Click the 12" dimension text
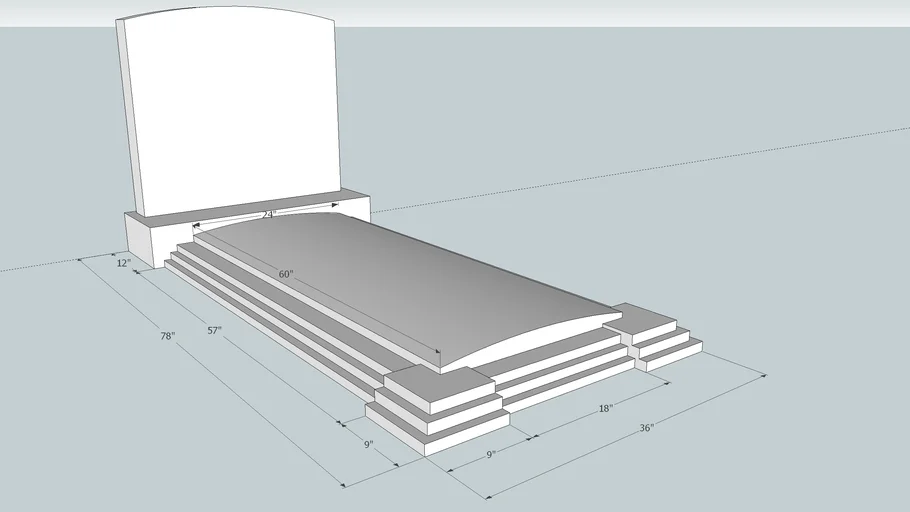This screenshot has width=910, height=512. (x=124, y=263)
